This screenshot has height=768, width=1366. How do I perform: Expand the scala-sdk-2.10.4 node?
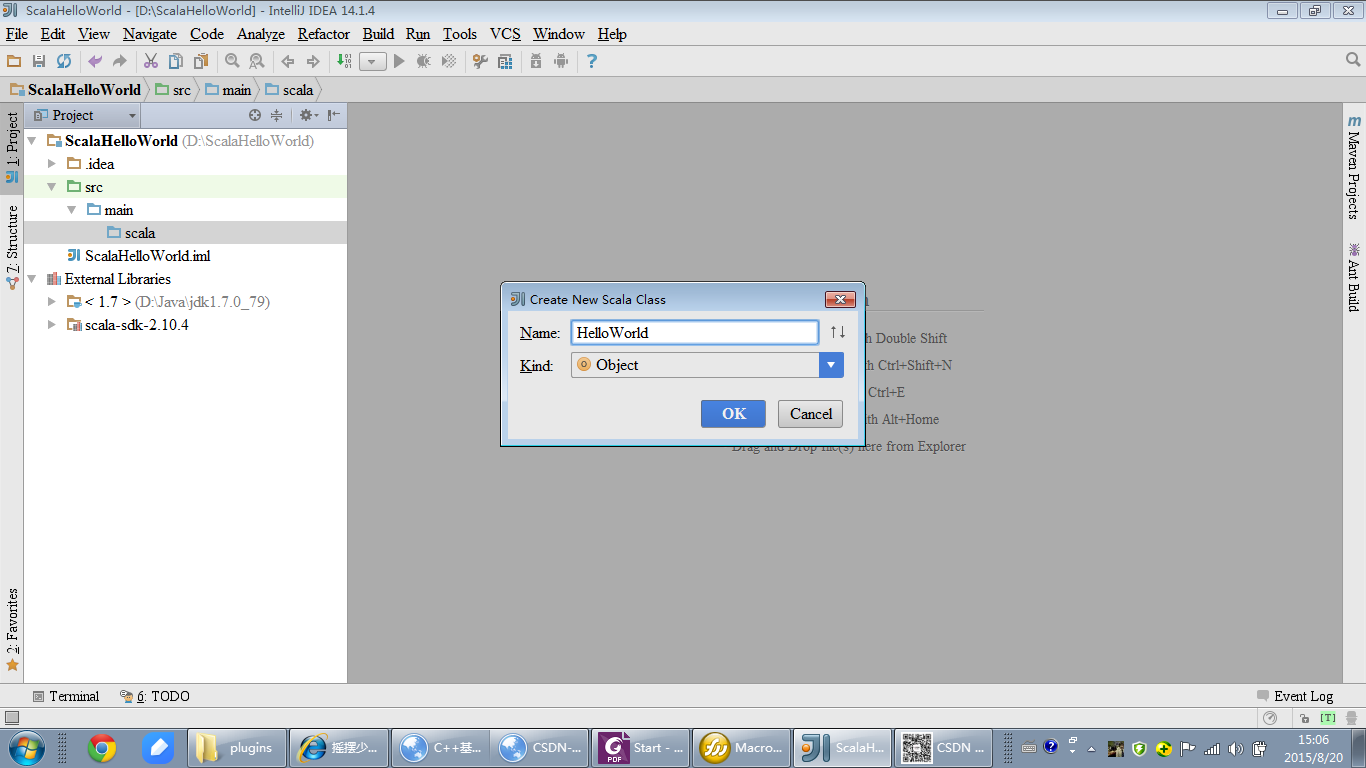pos(52,325)
